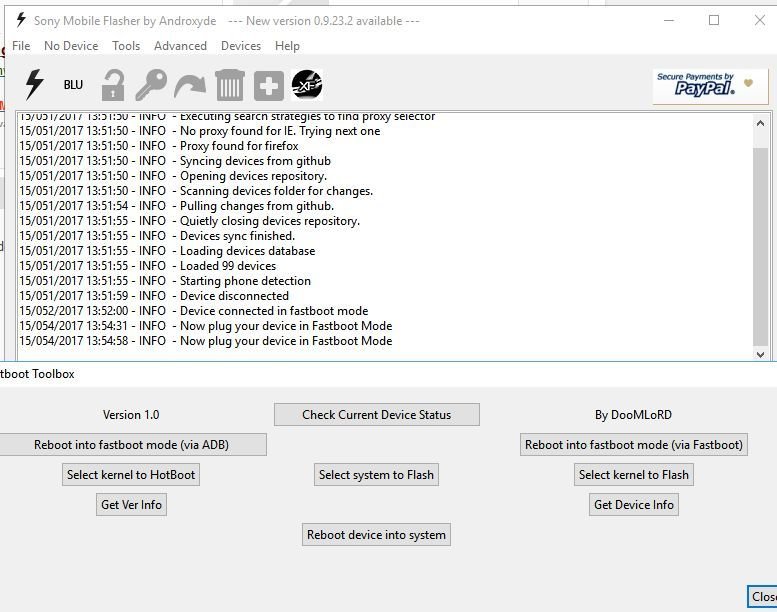Click the log scrollbar up arrow

pyautogui.click(x=761, y=123)
